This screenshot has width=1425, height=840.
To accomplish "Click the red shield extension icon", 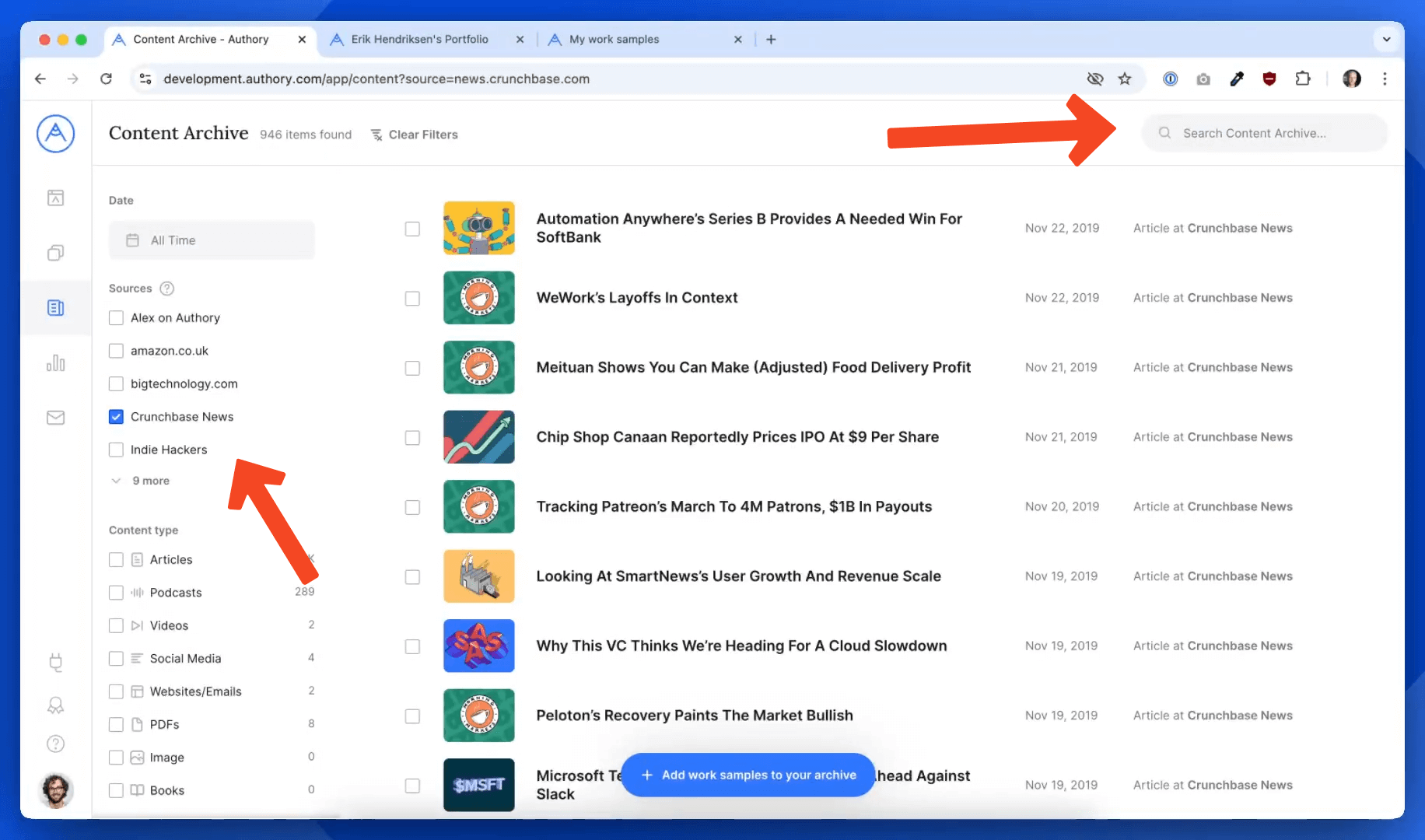I will [x=1269, y=79].
